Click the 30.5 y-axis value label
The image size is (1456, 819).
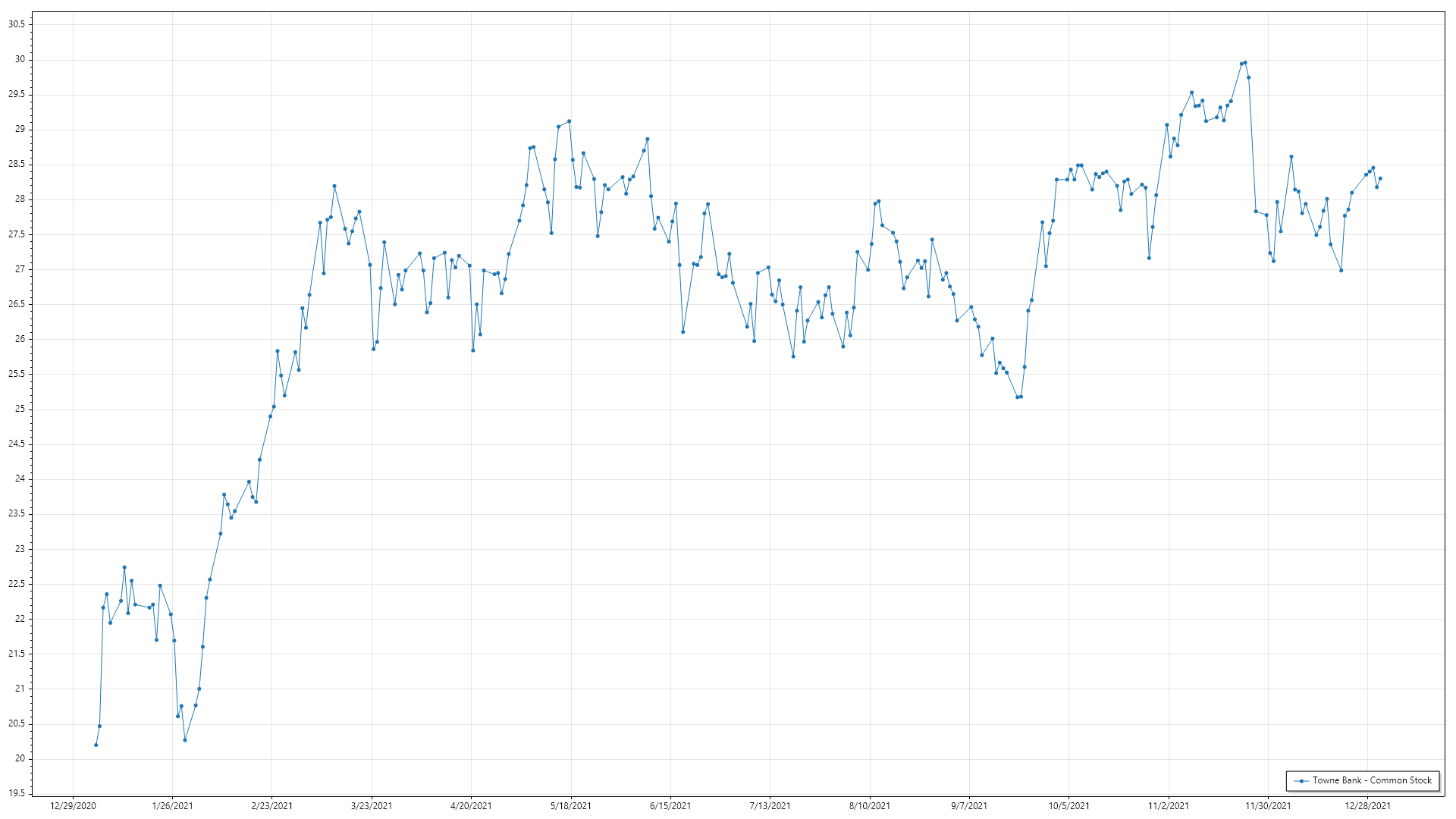pyautogui.click(x=17, y=24)
